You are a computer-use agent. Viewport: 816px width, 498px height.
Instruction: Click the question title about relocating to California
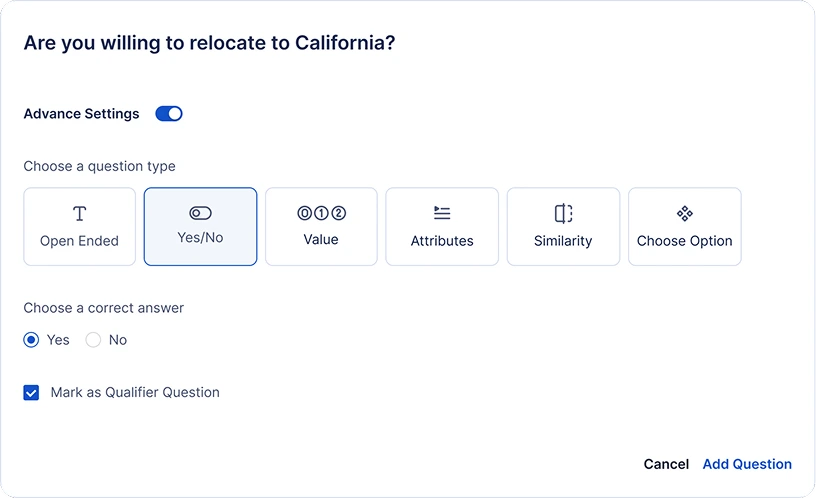coord(210,43)
